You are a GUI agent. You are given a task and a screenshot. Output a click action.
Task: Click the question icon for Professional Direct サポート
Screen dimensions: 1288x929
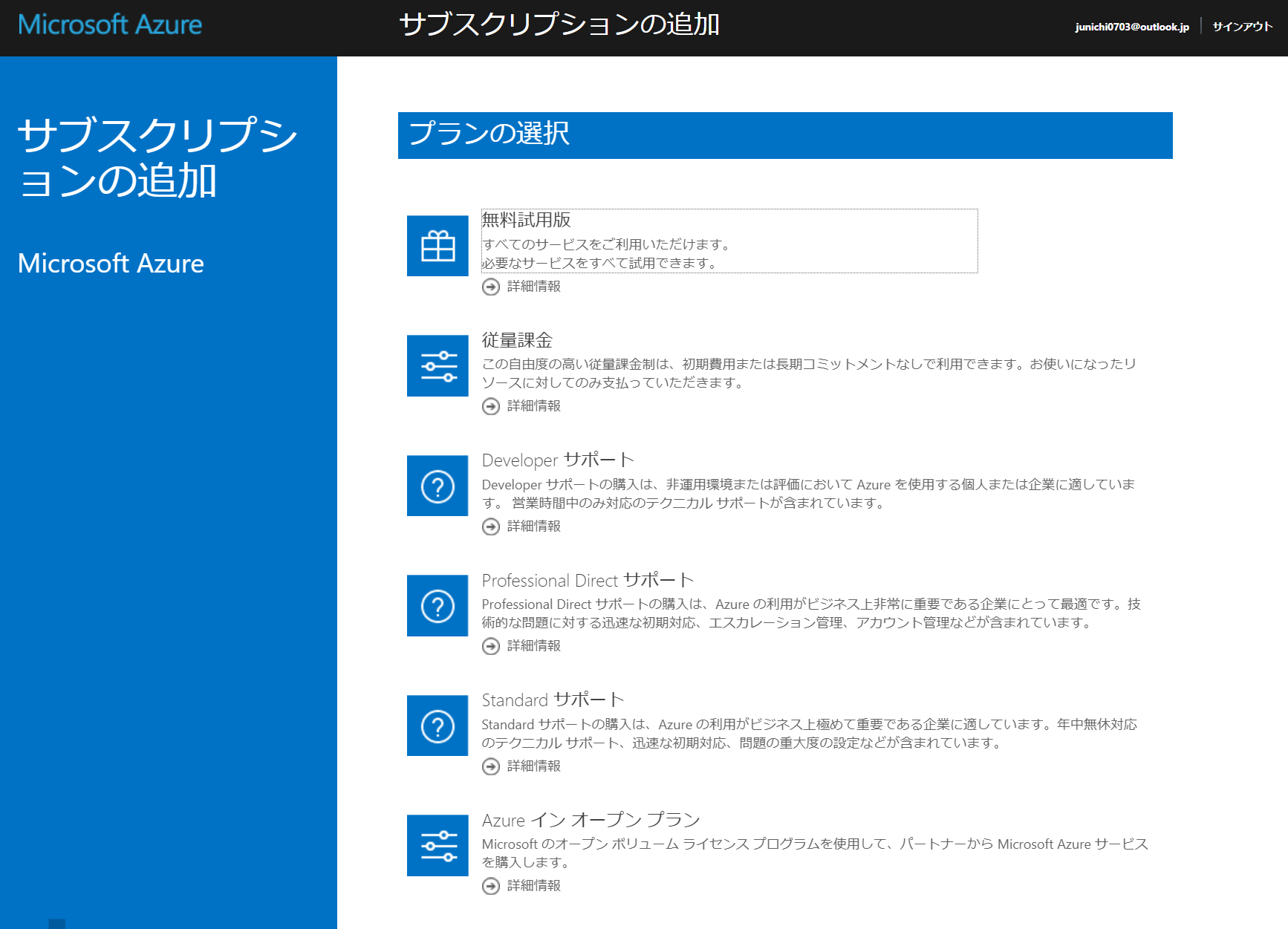[438, 605]
